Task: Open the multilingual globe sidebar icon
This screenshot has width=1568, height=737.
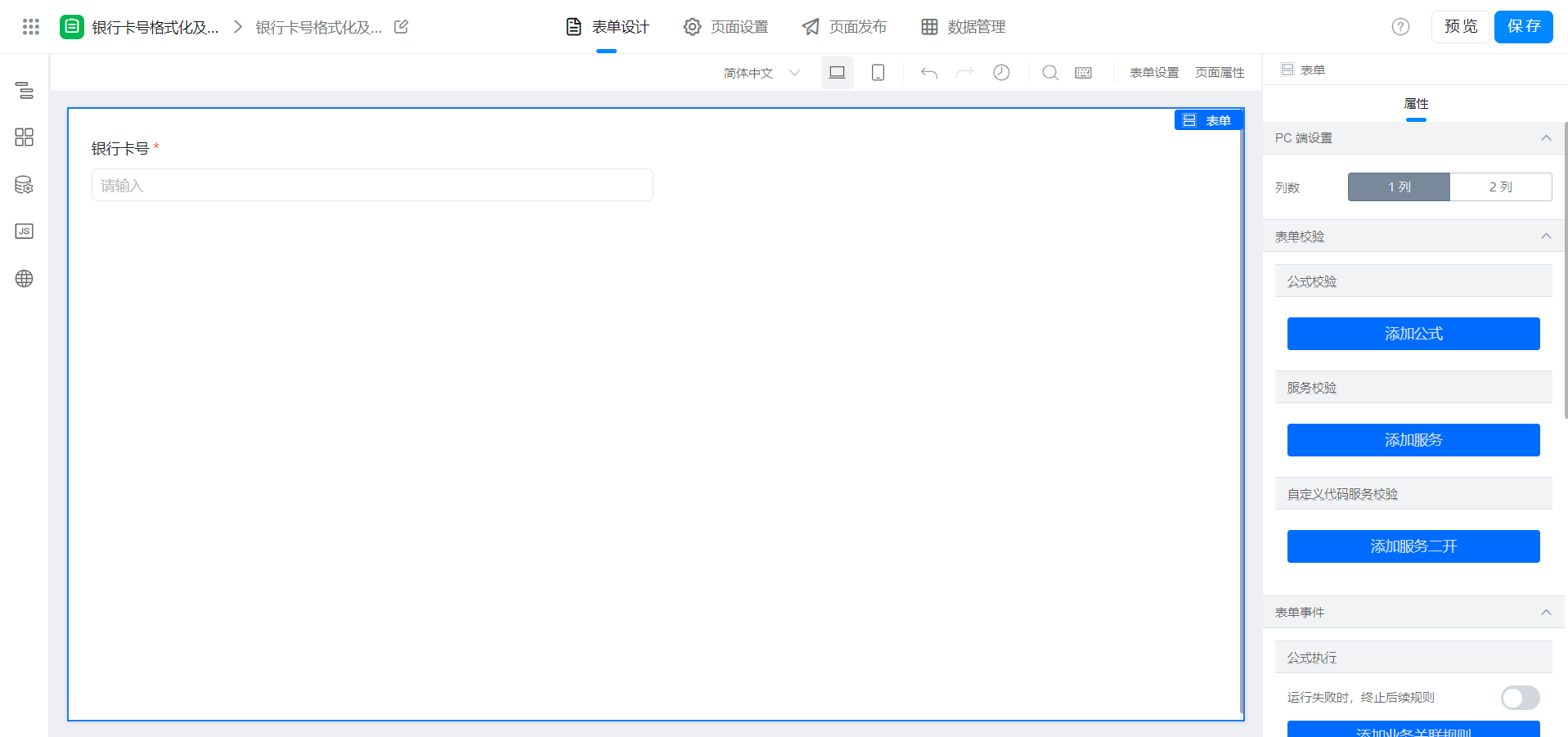Action: [25, 279]
